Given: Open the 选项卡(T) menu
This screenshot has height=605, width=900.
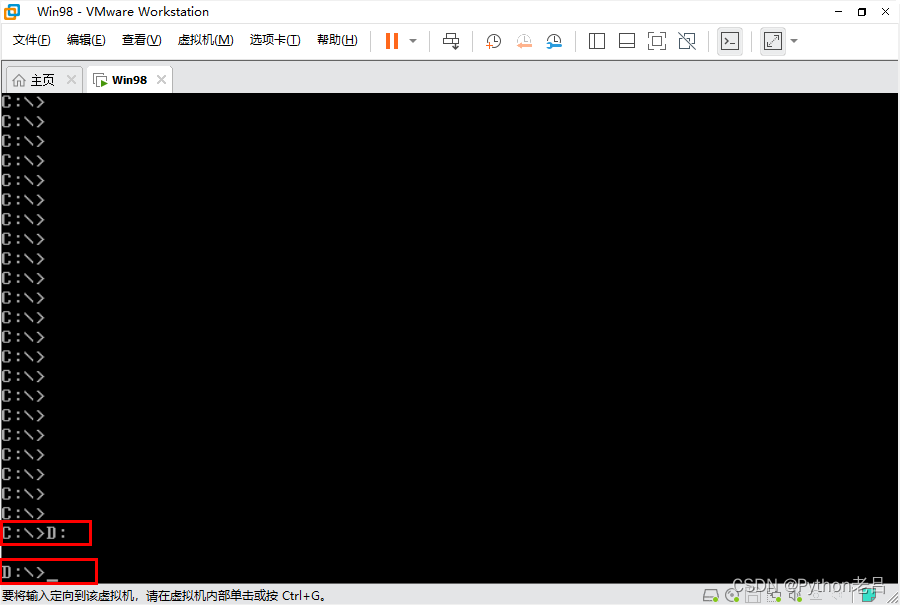Looking at the screenshot, I should coord(275,40).
